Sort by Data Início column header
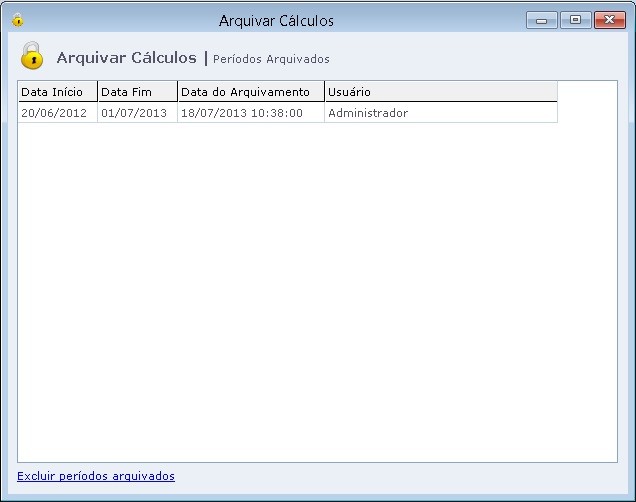Screen dimensions: 636x502 coord(57,92)
